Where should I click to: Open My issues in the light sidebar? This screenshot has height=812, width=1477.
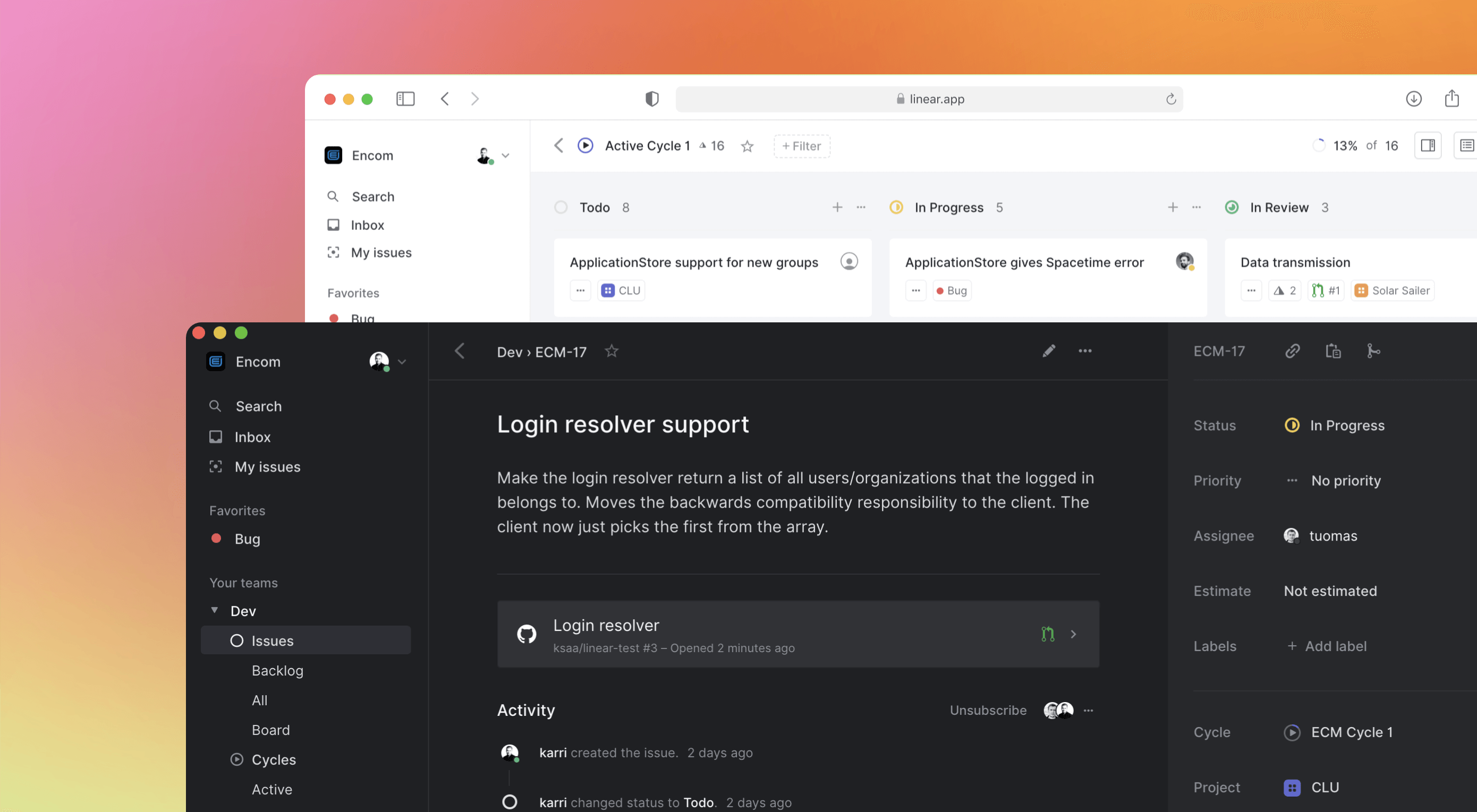pyautogui.click(x=381, y=253)
